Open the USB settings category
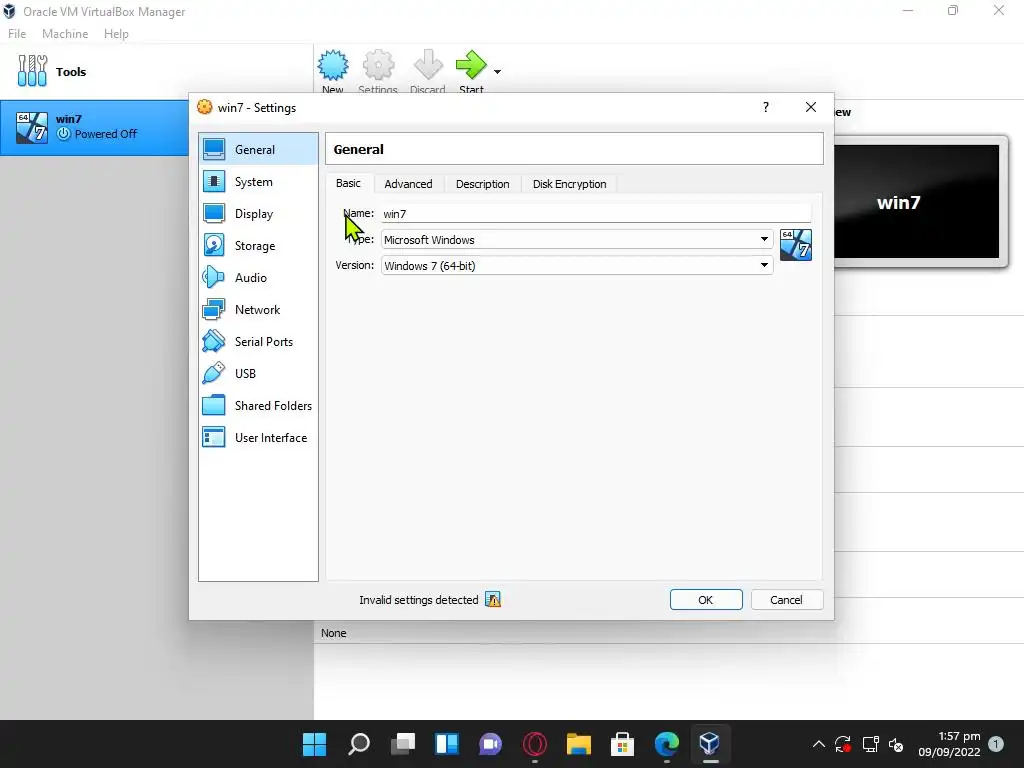 click(x=258, y=374)
